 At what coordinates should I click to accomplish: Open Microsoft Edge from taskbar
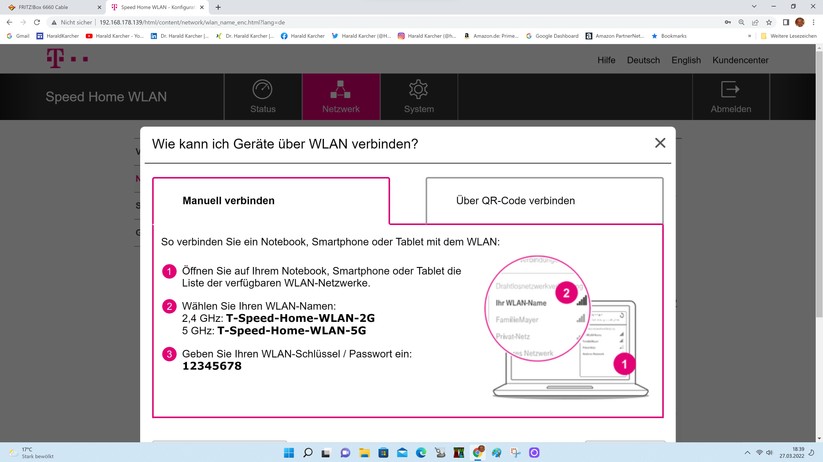point(421,453)
